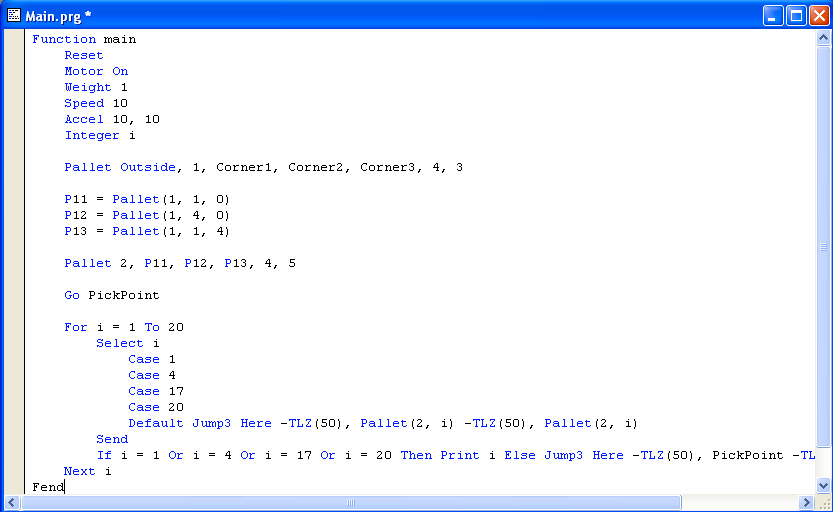This screenshot has width=833, height=512.
Task: Click the 'Send' statement
Action: [112, 439]
